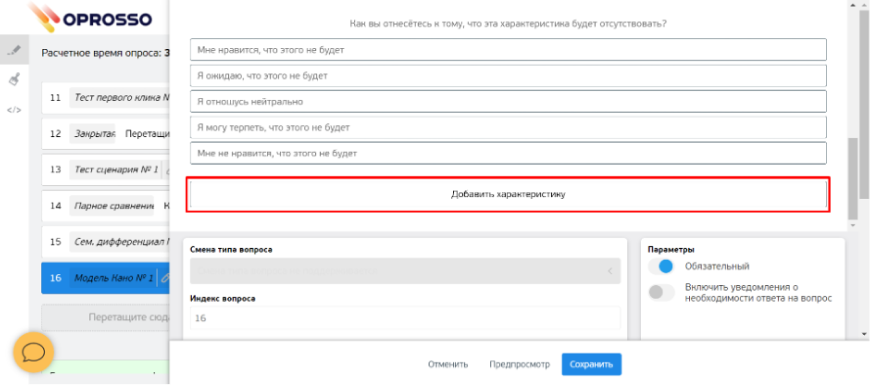Select question 11 Тест первого клика

pos(105,98)
